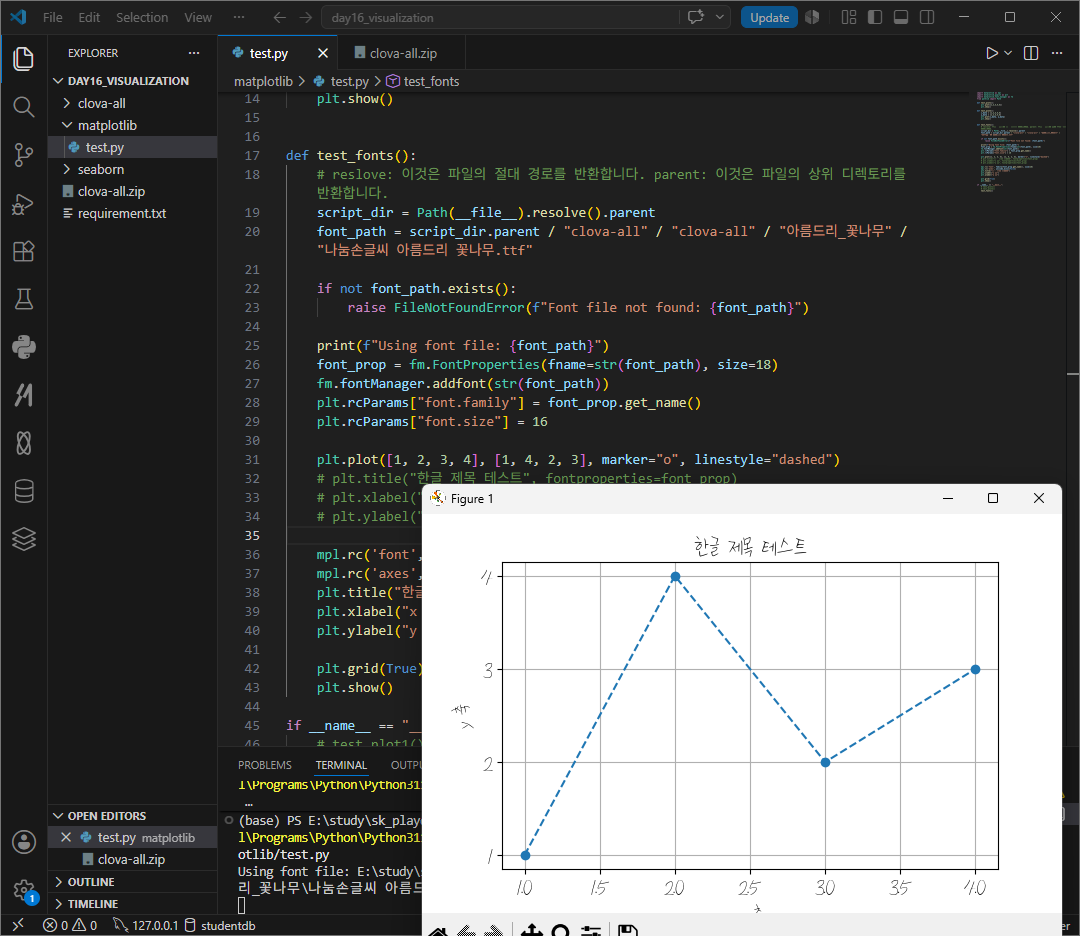The image size is (1080, 936).
Task: Select test.py in the Explorer tree
Action: [132, 147]
